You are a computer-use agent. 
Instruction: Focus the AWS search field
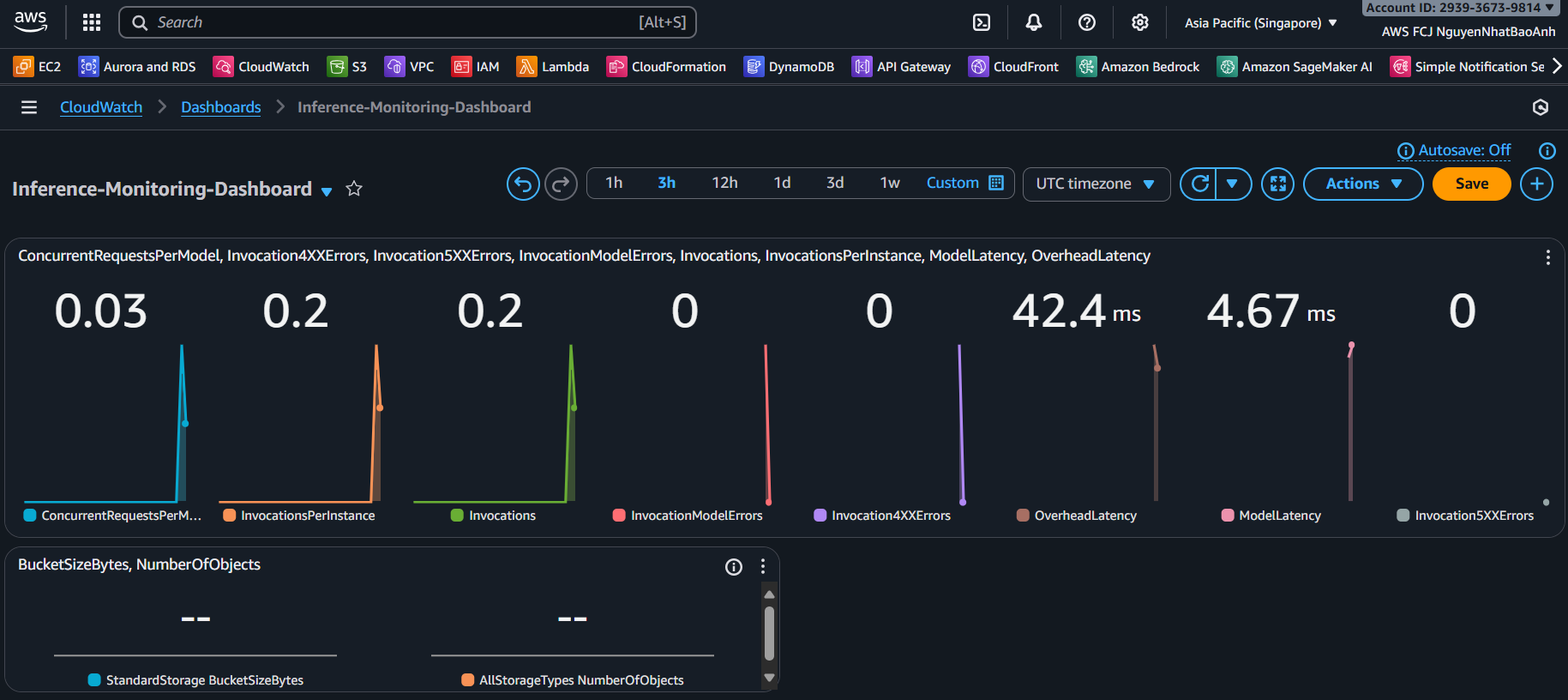point(407,22)
